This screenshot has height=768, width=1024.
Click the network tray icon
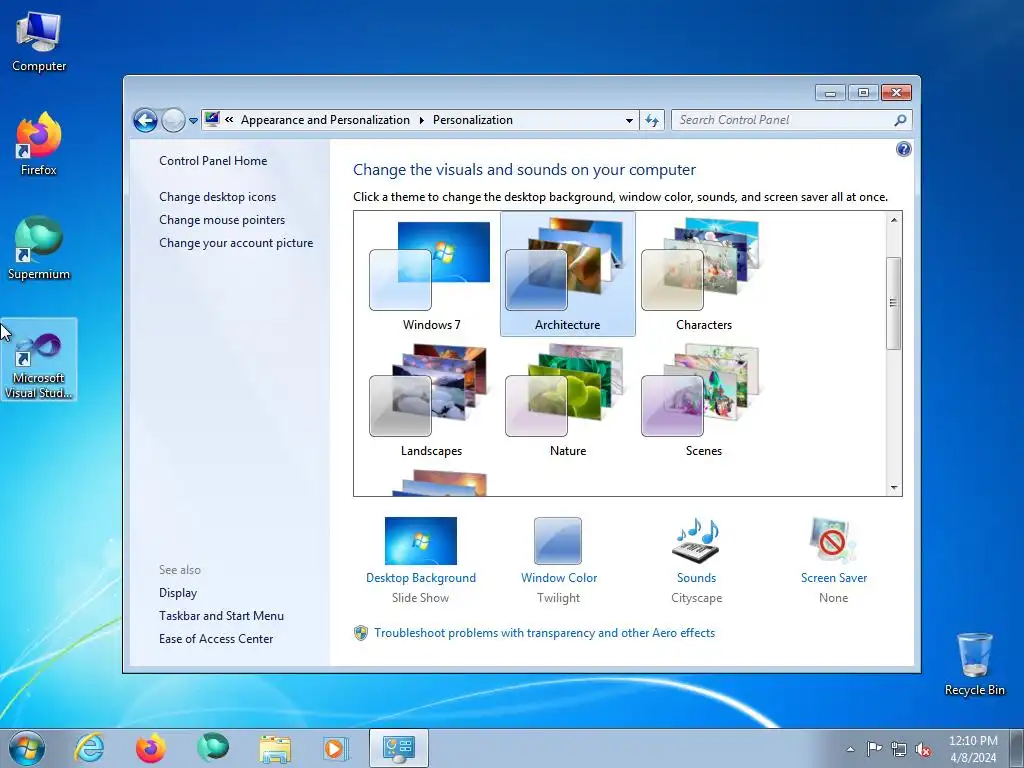pos(899,749)
